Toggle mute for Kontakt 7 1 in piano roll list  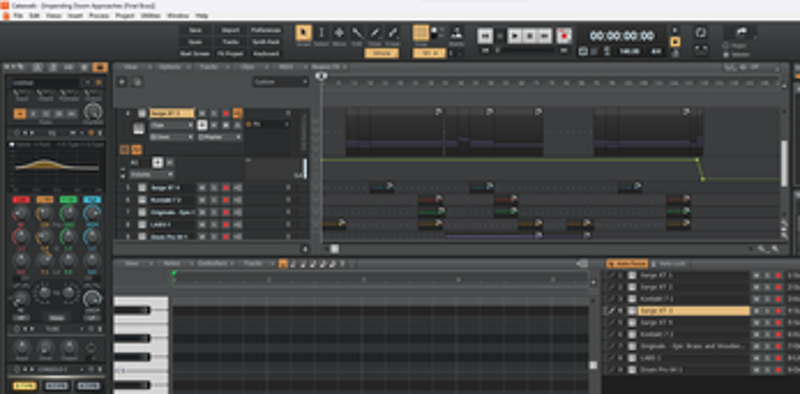pos(756,299)
